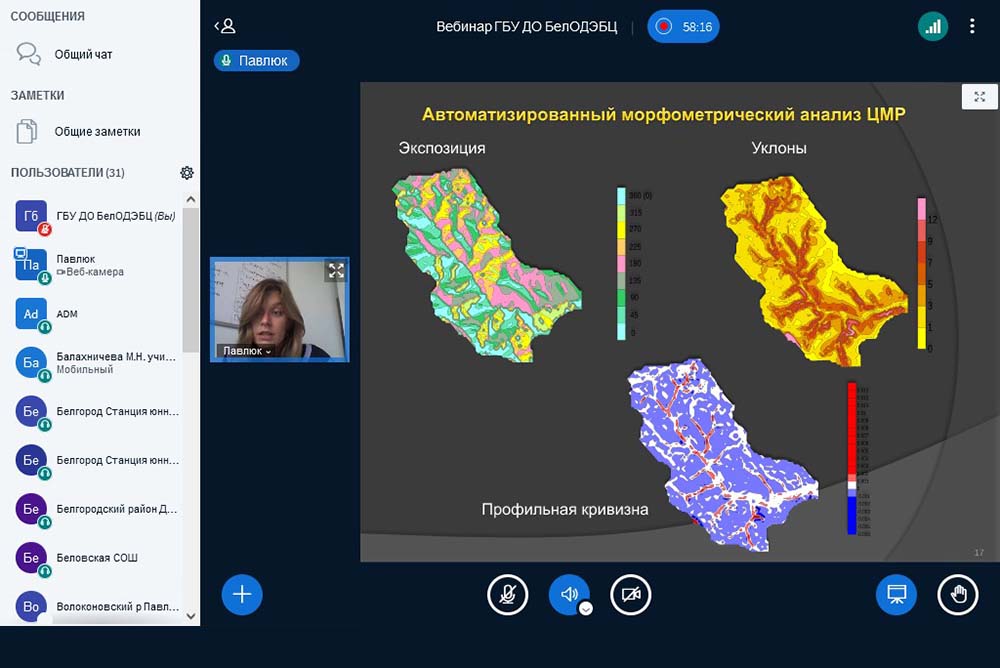The image size is (1000, 668).
Task: Click the ПОЛЬЗОВАТЕЛИ (31) heading
Action: pos(68,172)
